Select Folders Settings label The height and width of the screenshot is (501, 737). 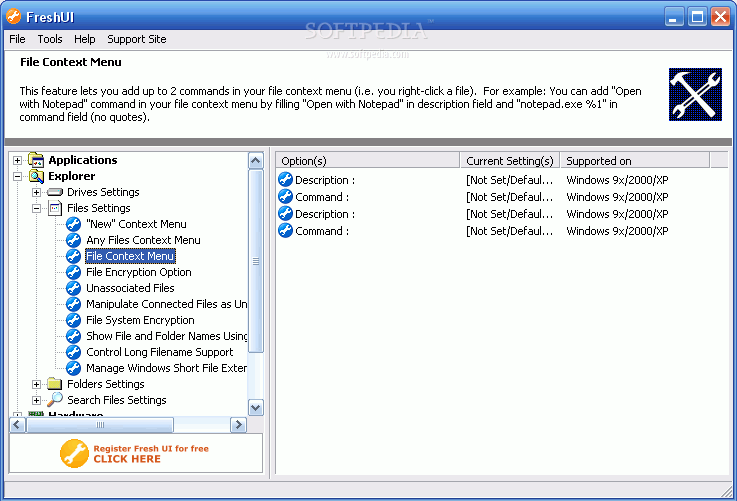tap(106, 384)
